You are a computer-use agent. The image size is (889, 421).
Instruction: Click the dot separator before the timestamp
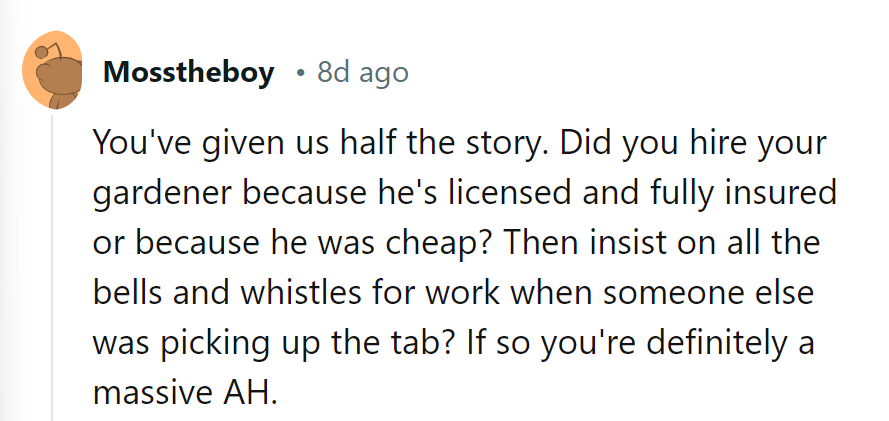pos(300,74)
